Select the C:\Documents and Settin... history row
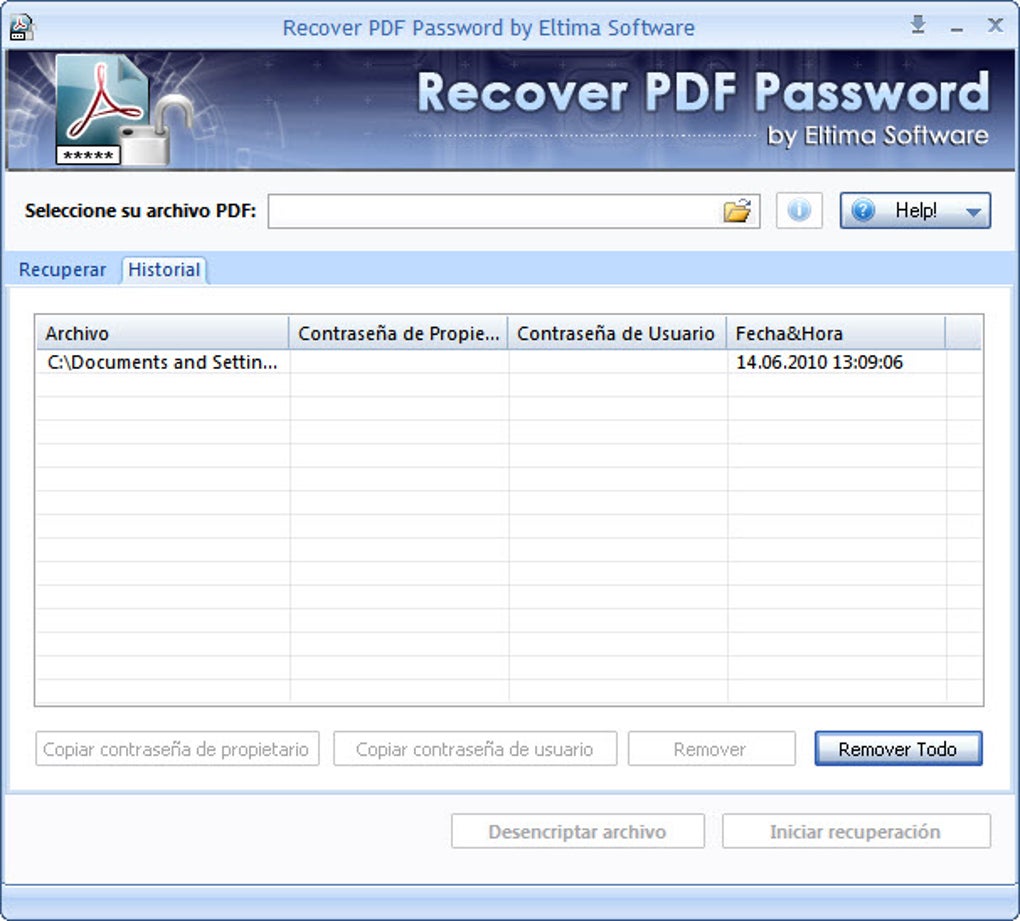Image resolution: width=1020 pixels, height=921 pixels. [x=508, y=362]
